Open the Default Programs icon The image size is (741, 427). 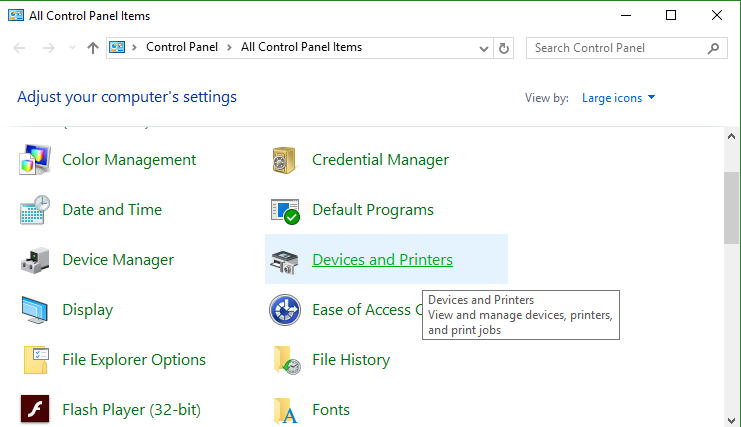285,210
